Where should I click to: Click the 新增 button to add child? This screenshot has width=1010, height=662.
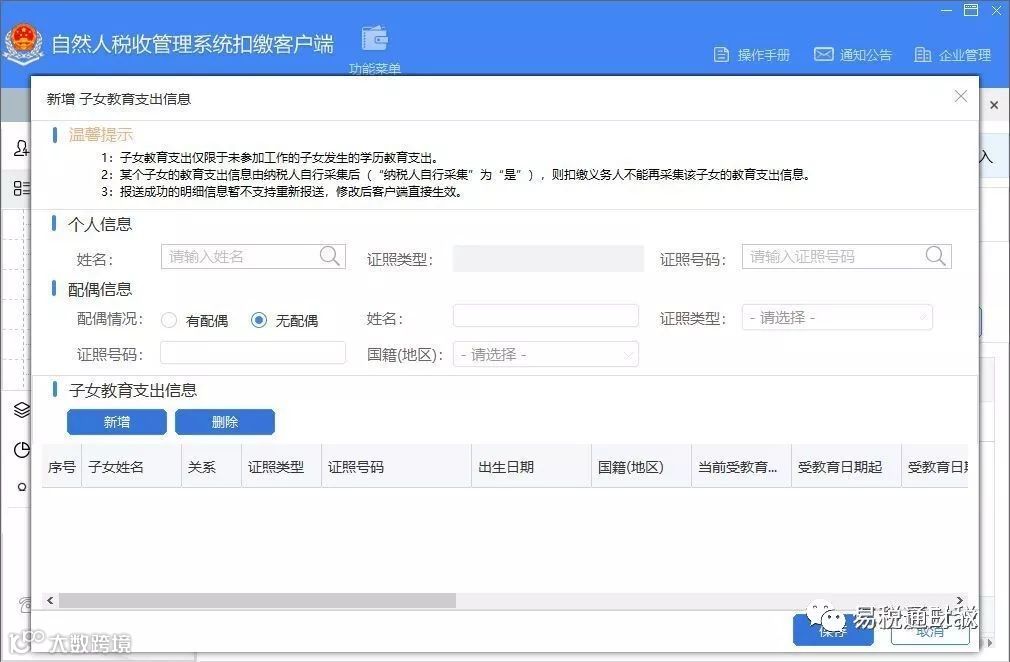[117, 422]
